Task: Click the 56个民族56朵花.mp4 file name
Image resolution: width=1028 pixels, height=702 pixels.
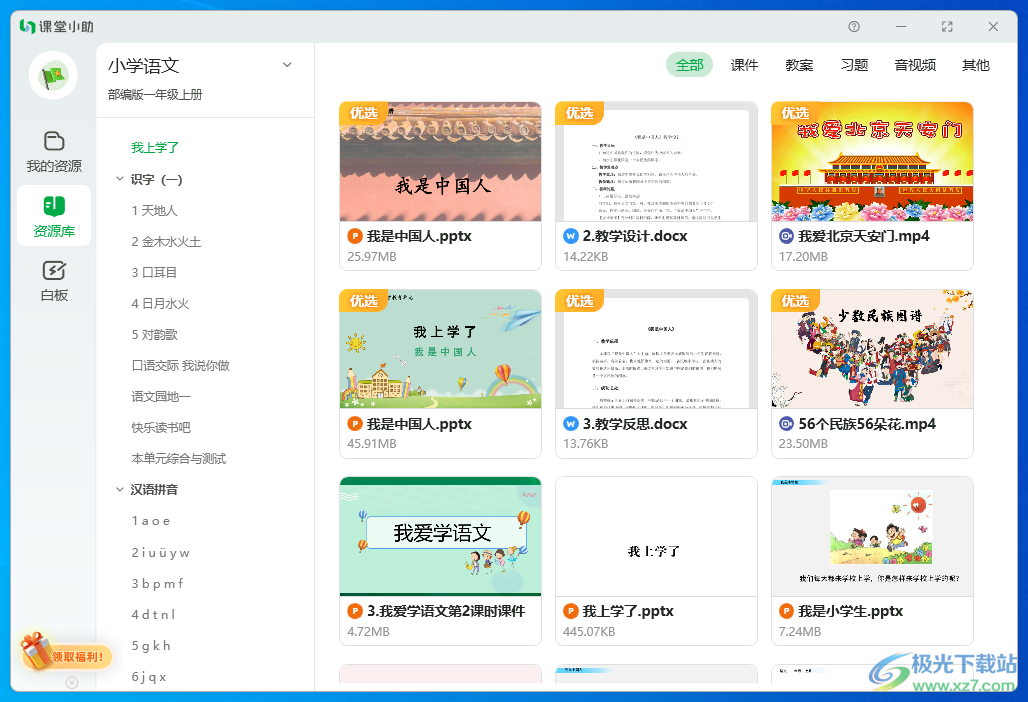Action: click(x=867, y=424)
